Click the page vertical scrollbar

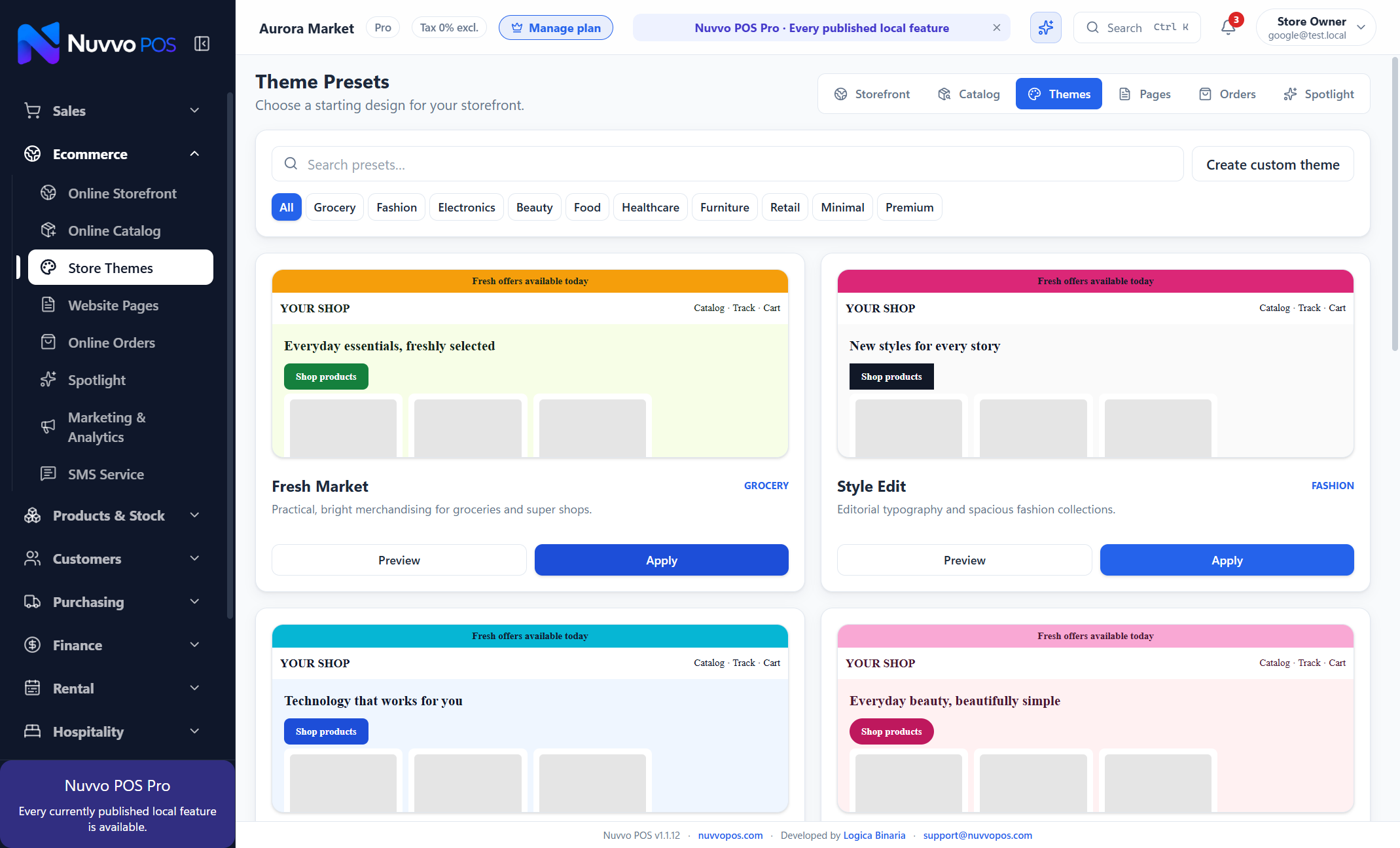pyautogui.click(x=1395, y=204)
